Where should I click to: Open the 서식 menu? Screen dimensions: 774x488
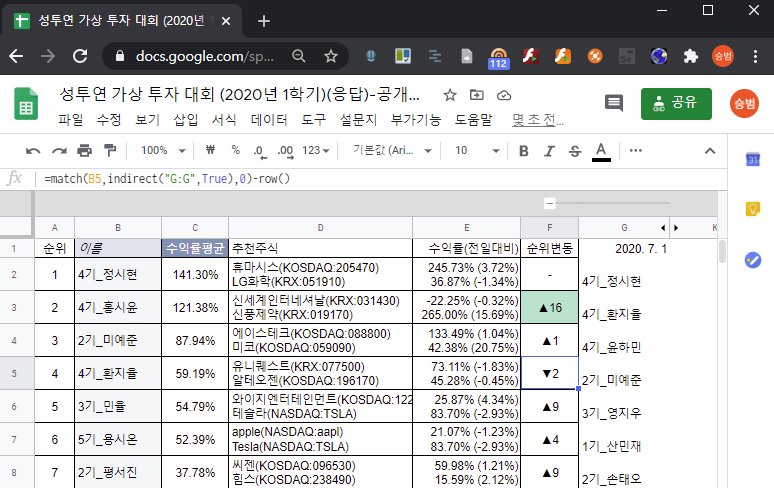(x=224, y=120)
